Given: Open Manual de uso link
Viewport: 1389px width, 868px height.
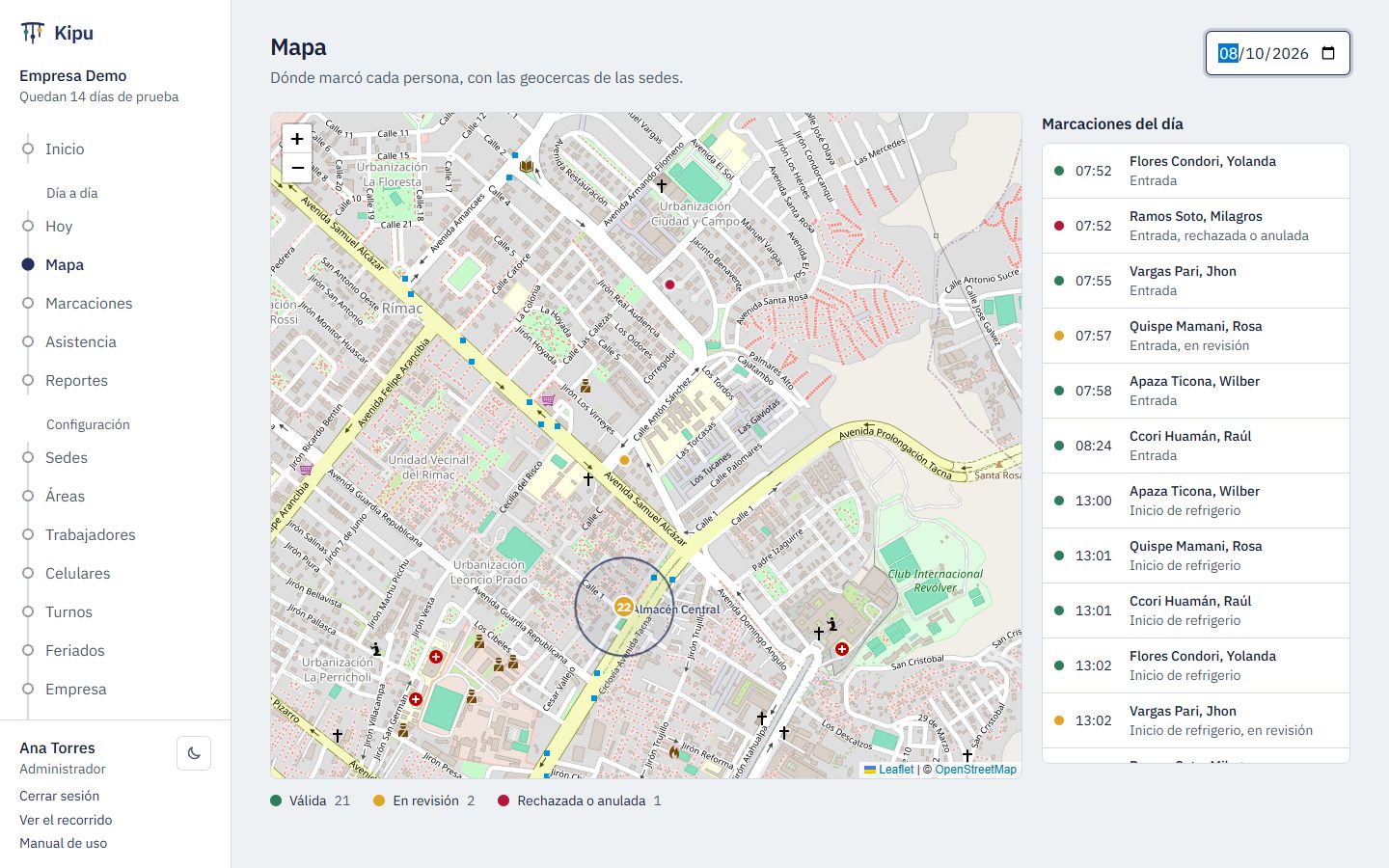Looking at the screenshot, I should (x=64, y=843).
